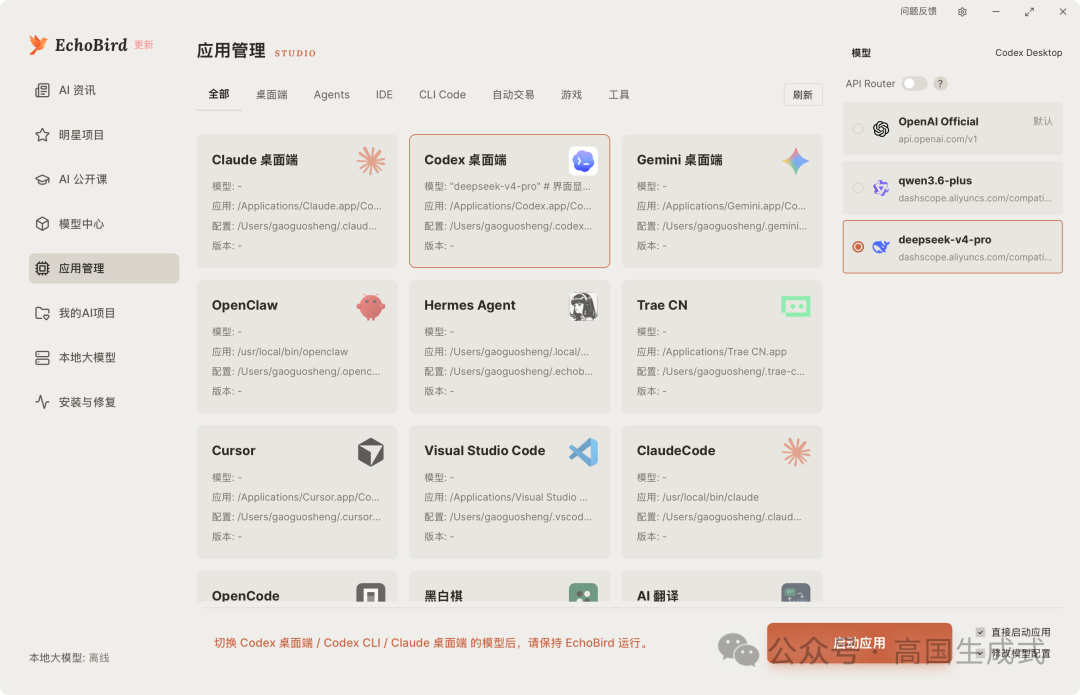Click the Cursor cube icon
The width and height of the screenshot is (1080, 695).
pos(371,453)
